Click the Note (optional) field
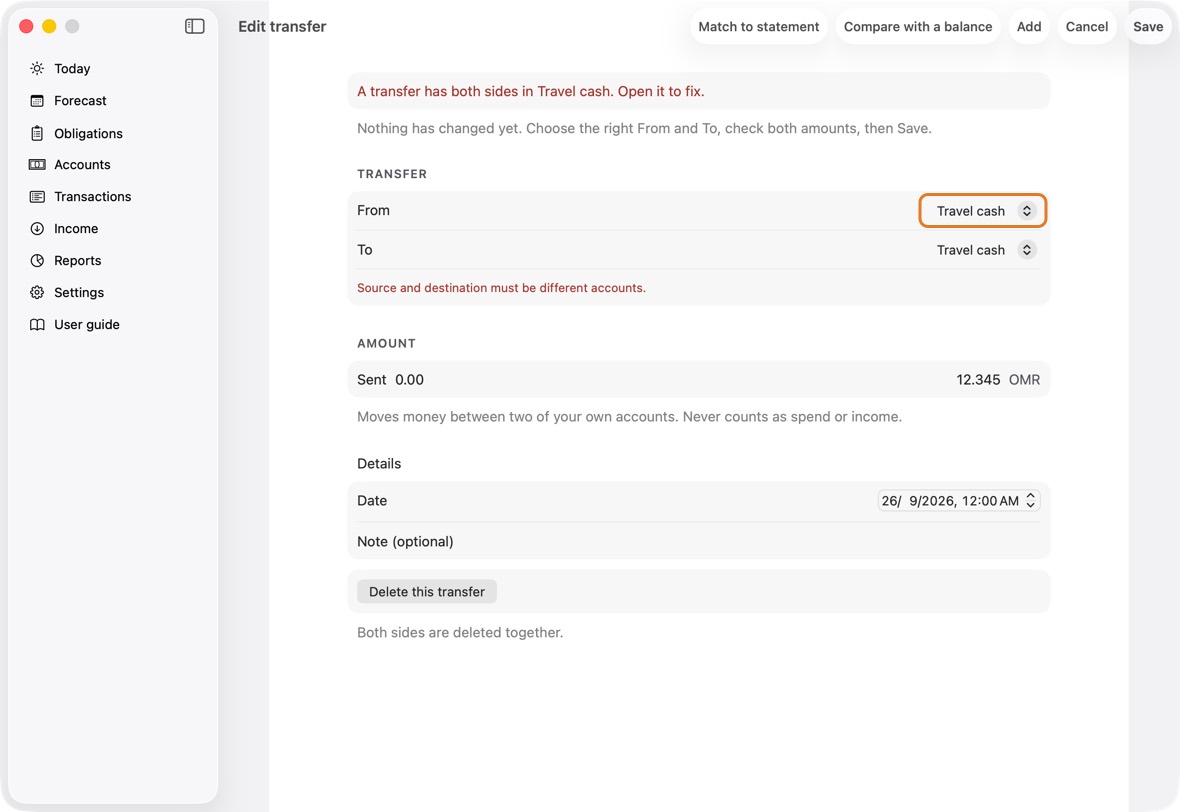 point(698,542)
